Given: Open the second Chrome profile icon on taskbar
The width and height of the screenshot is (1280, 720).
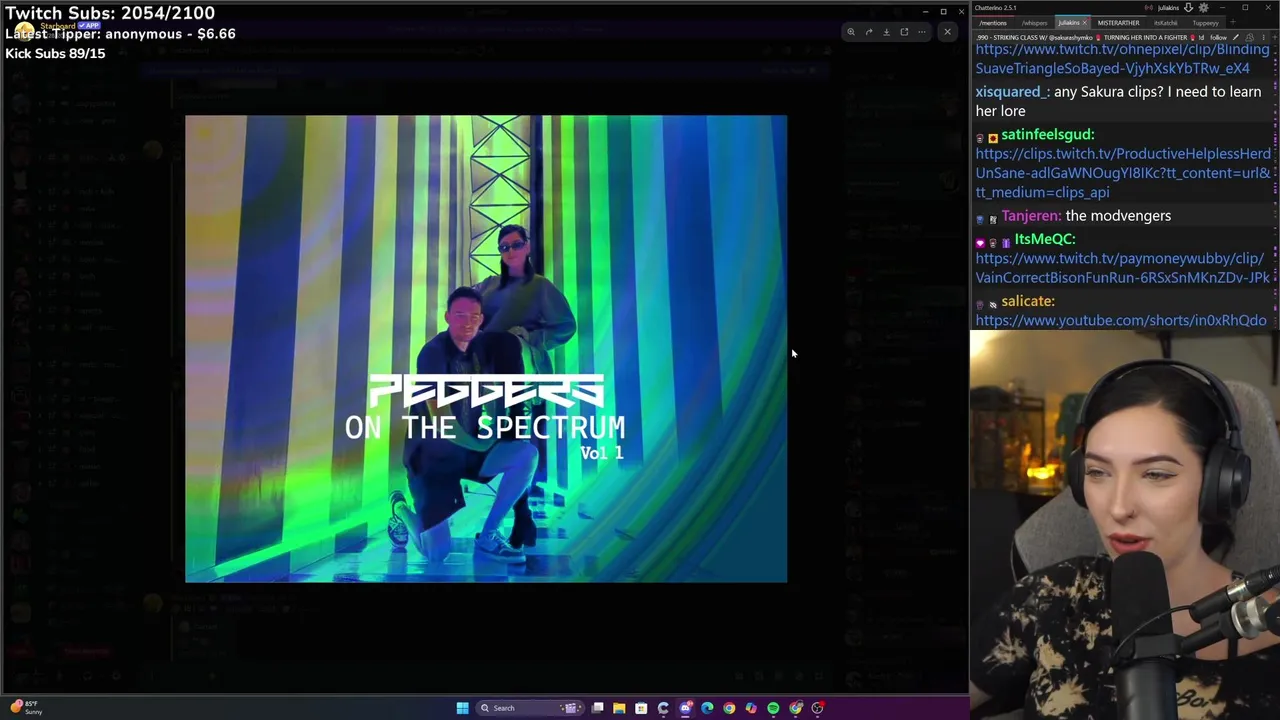Looking at the screenshot, I should (x=795, y=708).
